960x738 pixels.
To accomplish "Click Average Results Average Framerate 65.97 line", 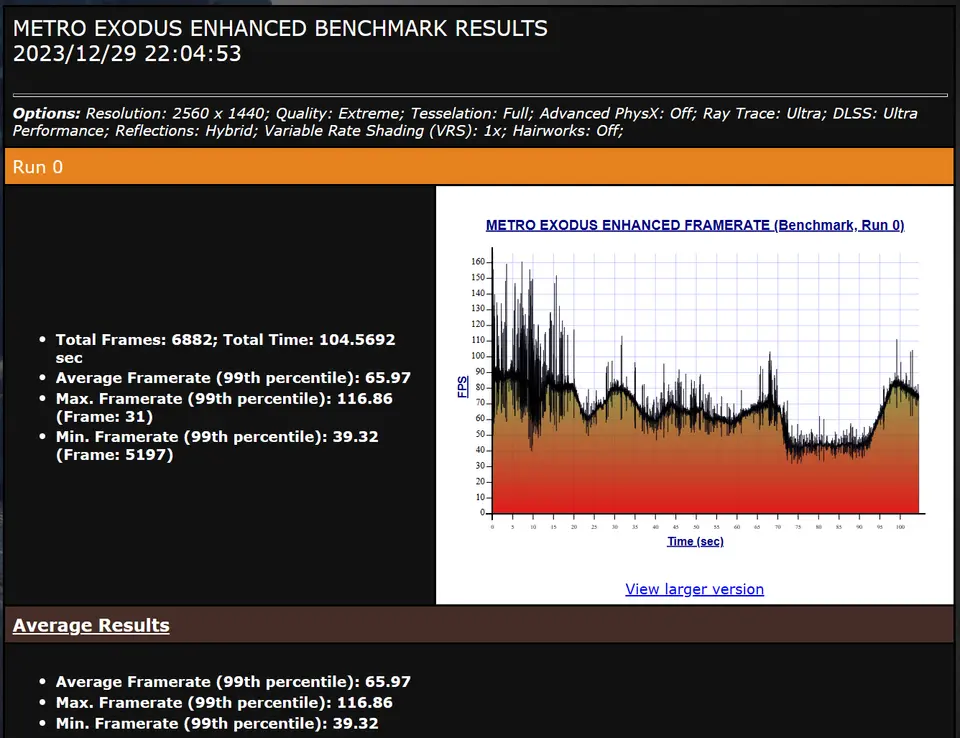I will [x=233, y=682].
